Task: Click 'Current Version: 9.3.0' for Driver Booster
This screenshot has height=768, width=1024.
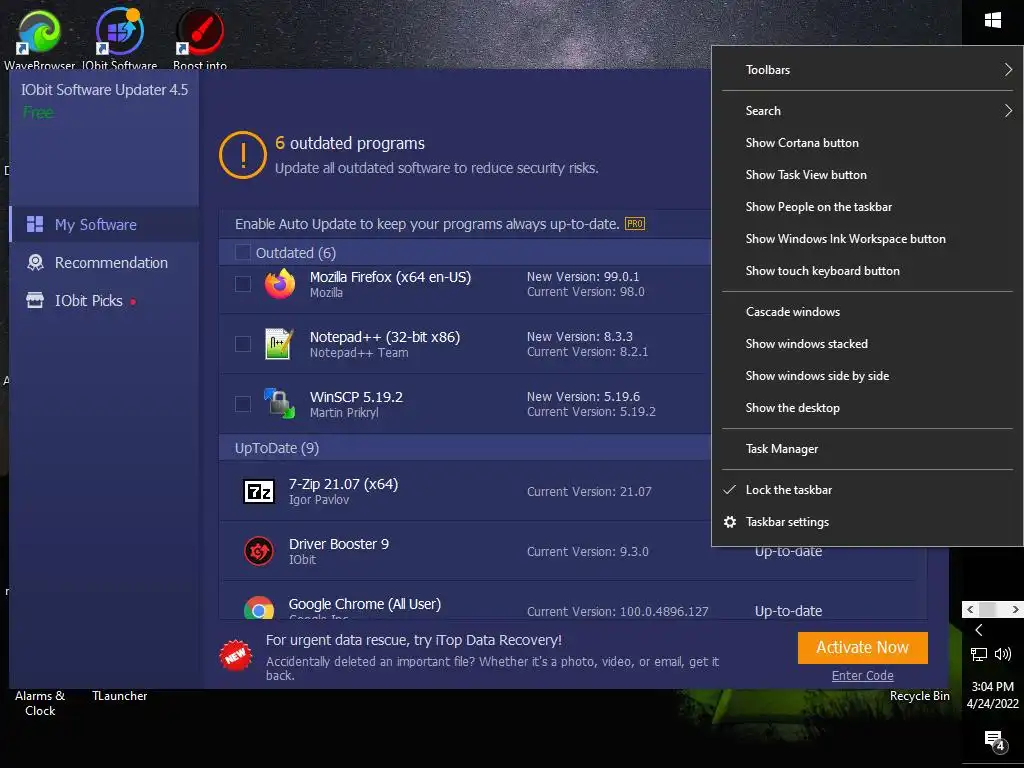Action: pyautogui.click(x=588, y=551)
